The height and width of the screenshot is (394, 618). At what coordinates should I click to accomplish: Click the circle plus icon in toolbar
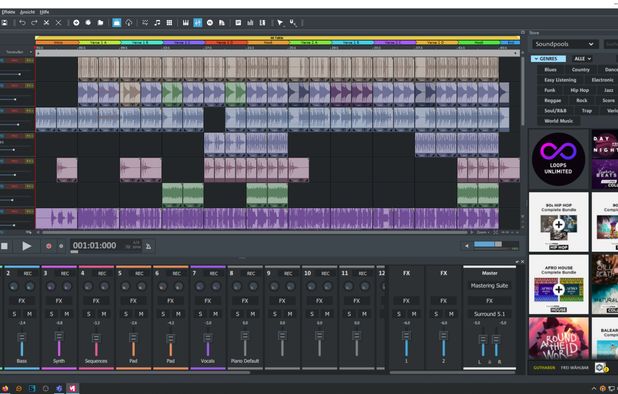pos(76,23)
